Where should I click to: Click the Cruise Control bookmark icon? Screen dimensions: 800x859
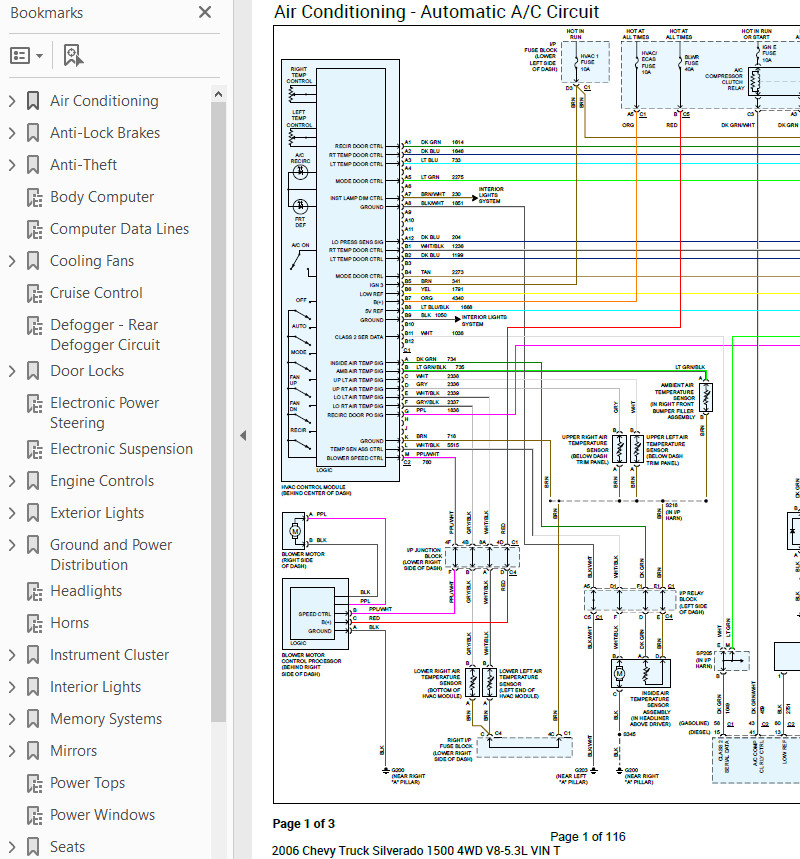[34, 294]
